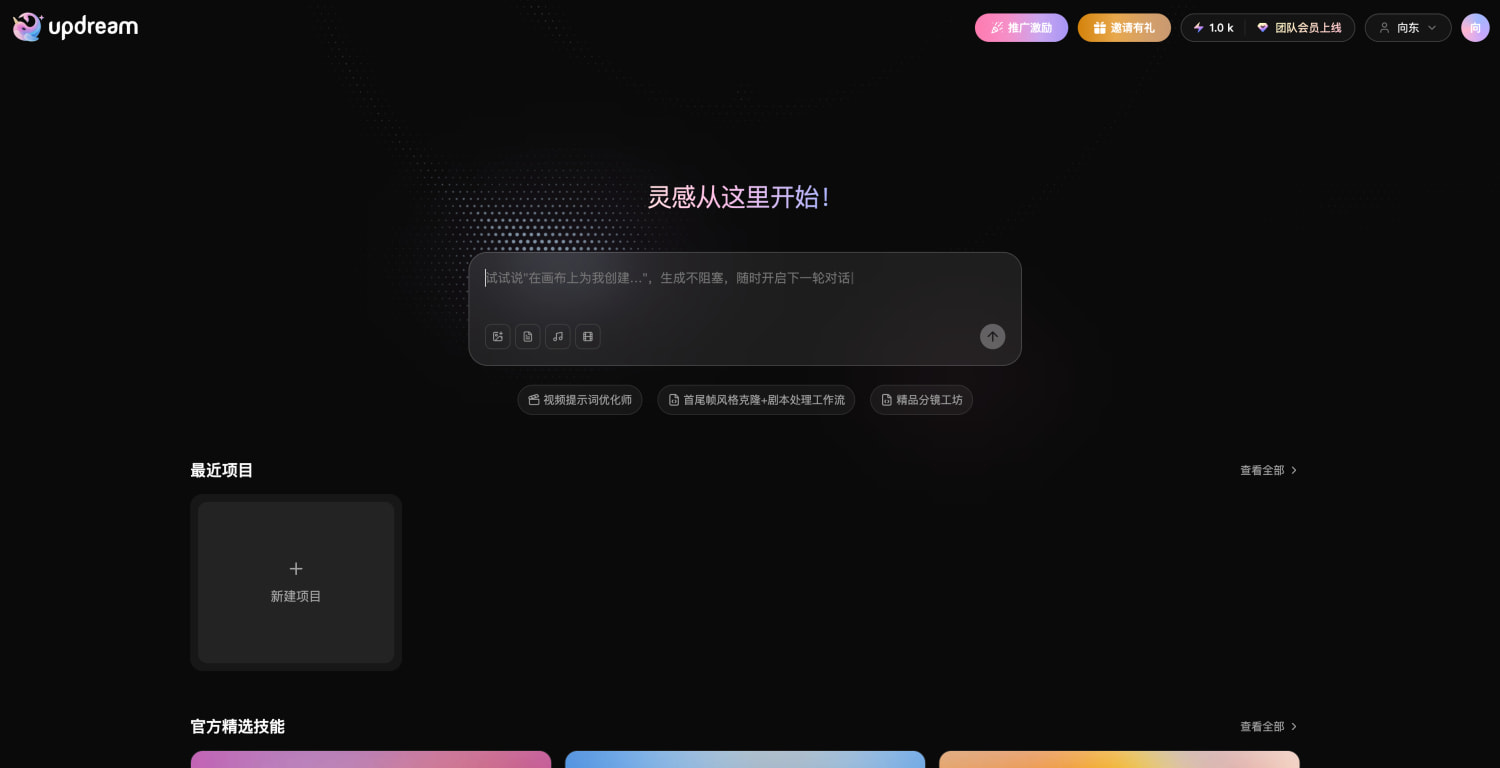The height and width of the screenshot is (768, 1500).
Task: Select the 首尾帧风格克隆+剧本处理工作流 chip
Action: [x=756, y=400]
